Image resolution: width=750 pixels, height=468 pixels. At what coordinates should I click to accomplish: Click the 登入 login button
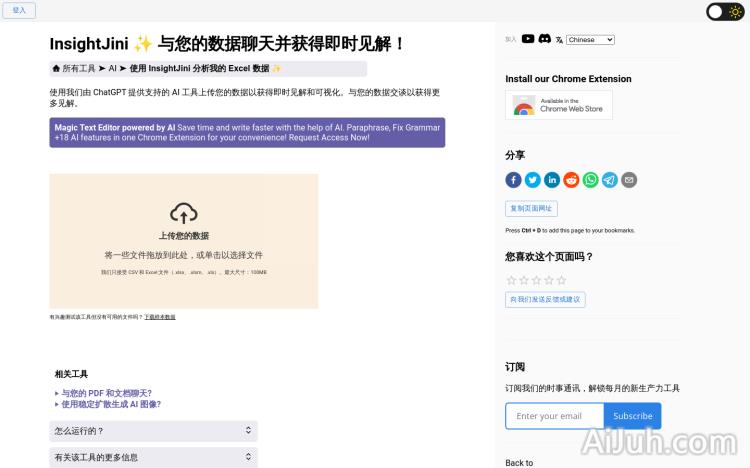tap(19, 10)
